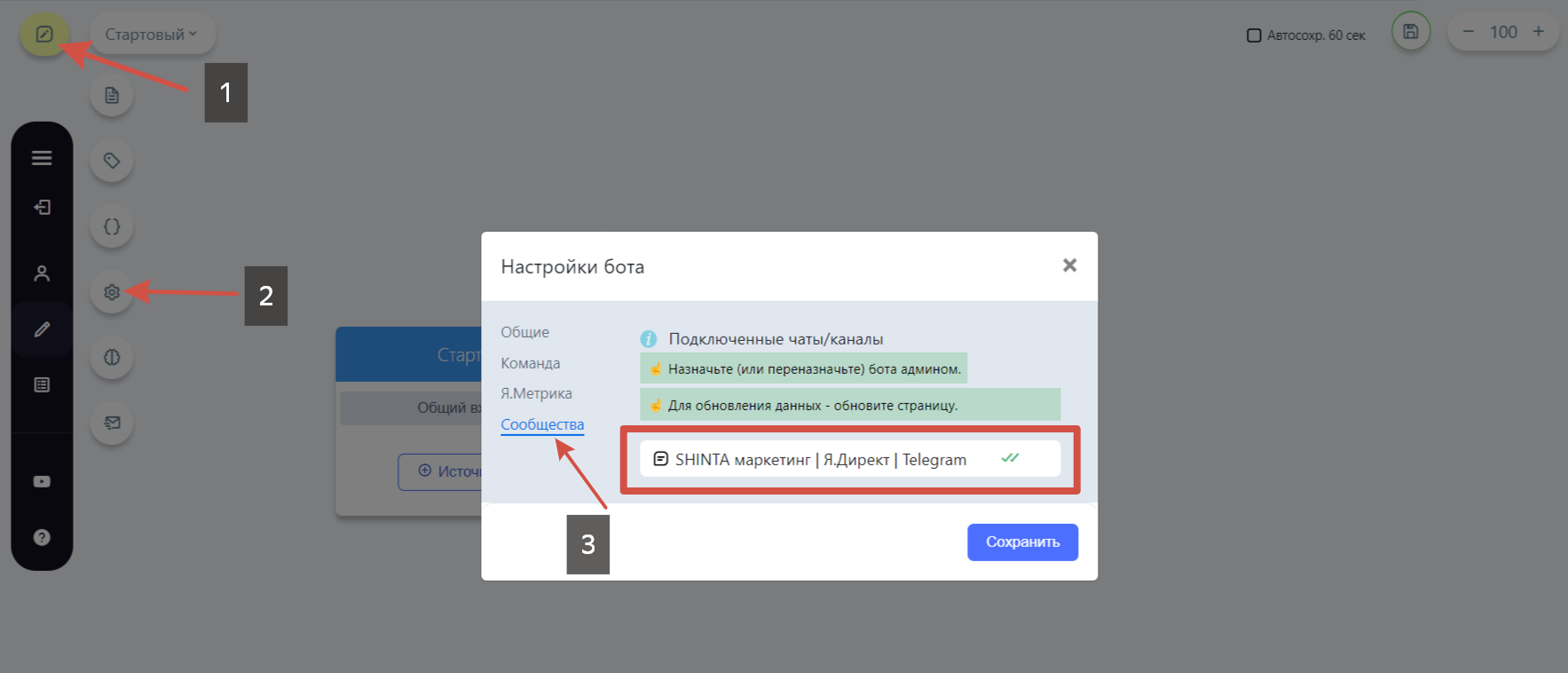Select the SHINTA маркетинг | Я.Директ | Telegram channel name
Viewport: 1568px width, 673px height.
point(821,459)
